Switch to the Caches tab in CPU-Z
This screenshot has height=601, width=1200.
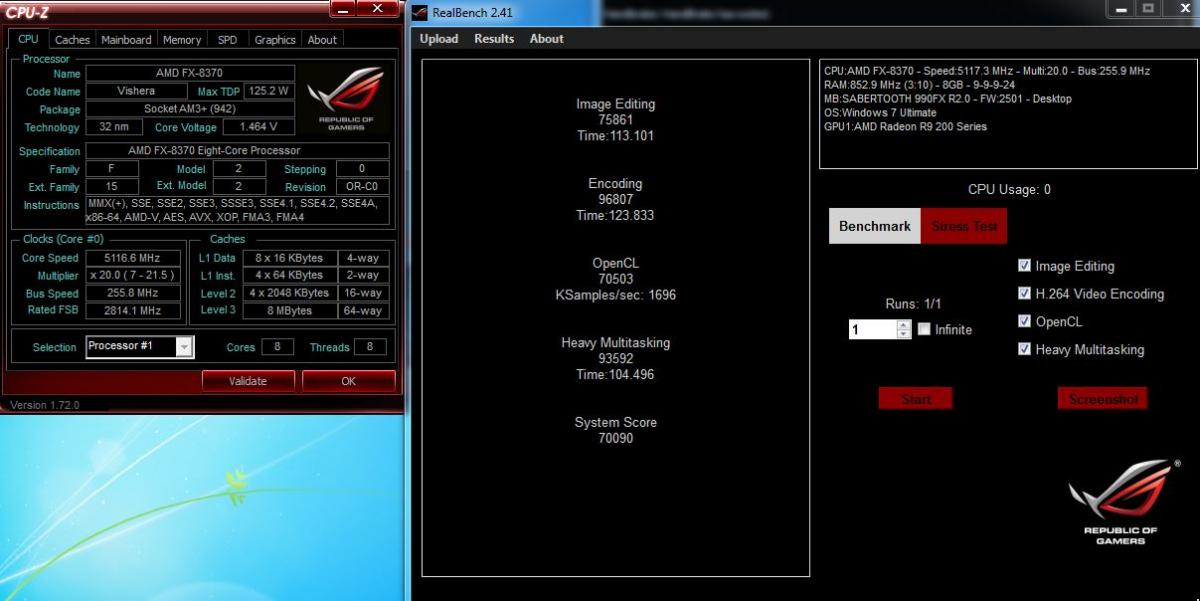click(x=72, y=40)
